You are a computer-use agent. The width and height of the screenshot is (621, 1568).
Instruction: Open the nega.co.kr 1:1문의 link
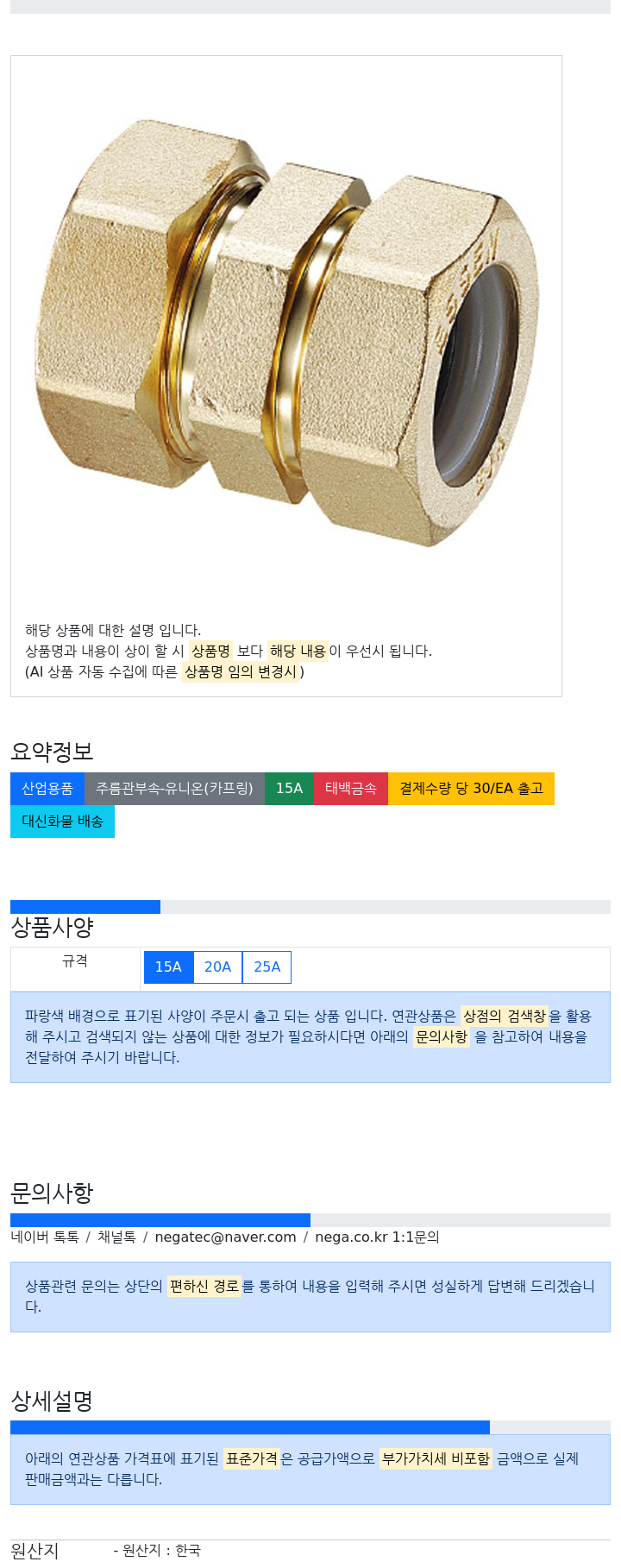(x=377, y=1237)
